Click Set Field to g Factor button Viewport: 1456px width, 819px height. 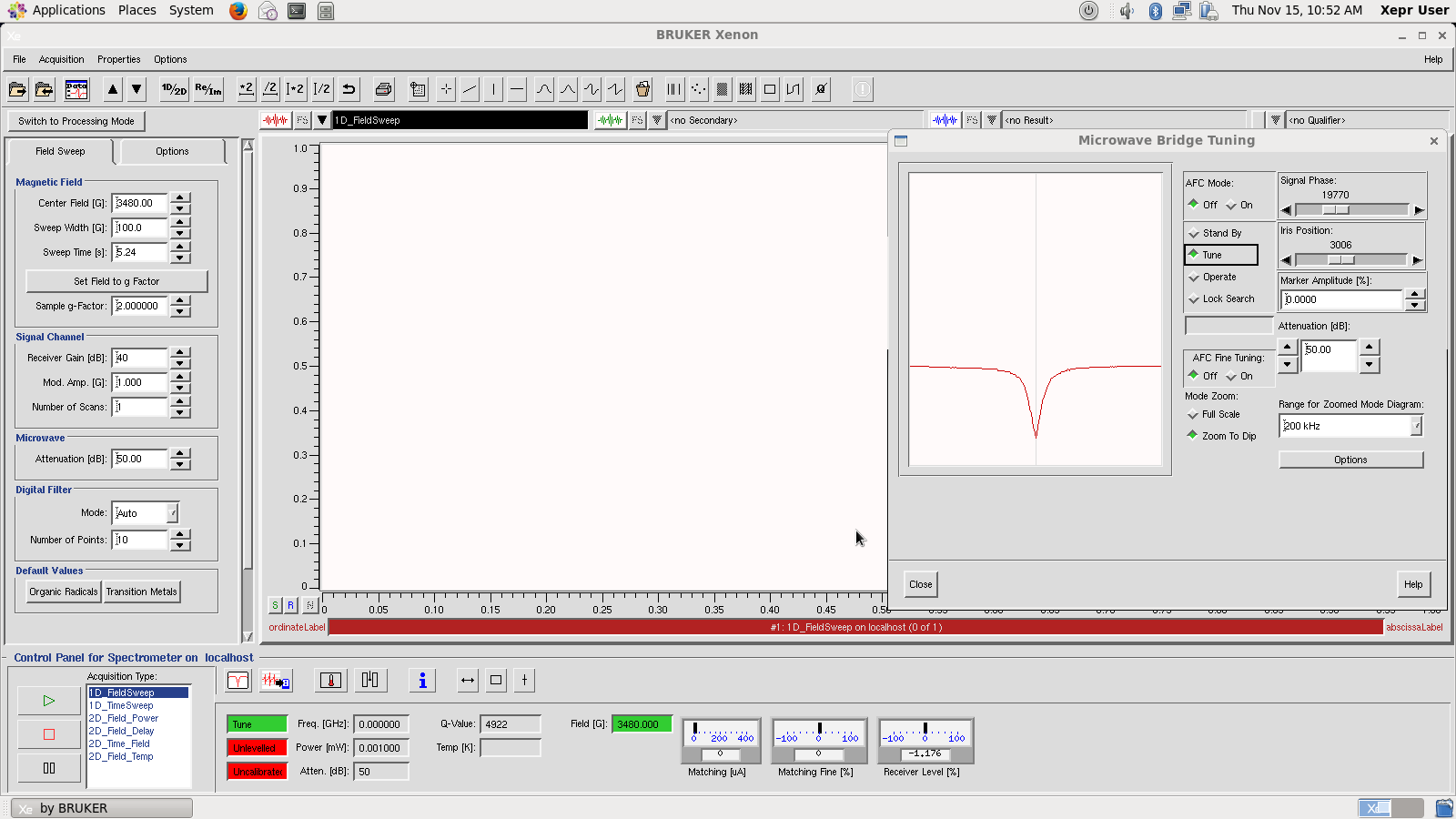tap(116, 281)
